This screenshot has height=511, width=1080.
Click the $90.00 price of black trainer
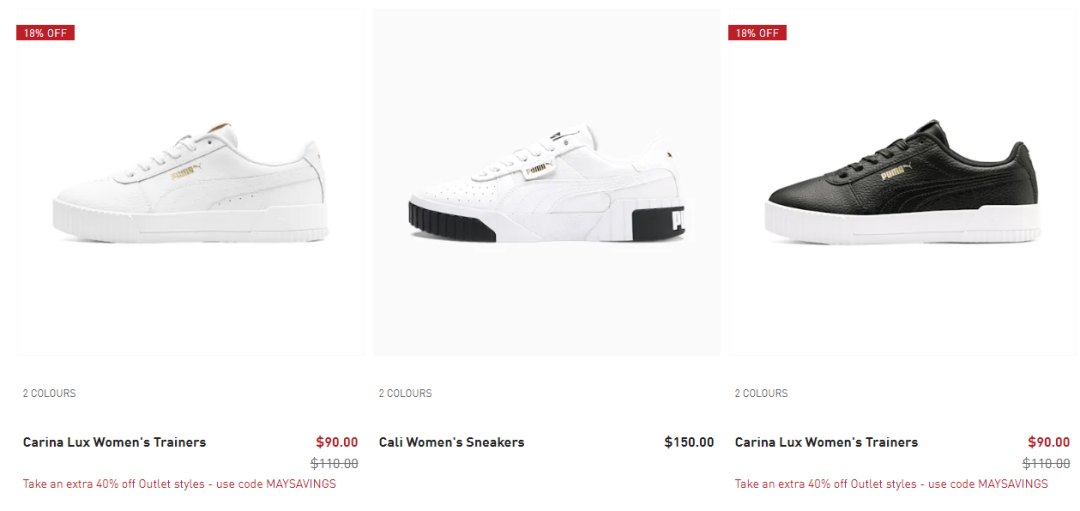click(1048, 442)
